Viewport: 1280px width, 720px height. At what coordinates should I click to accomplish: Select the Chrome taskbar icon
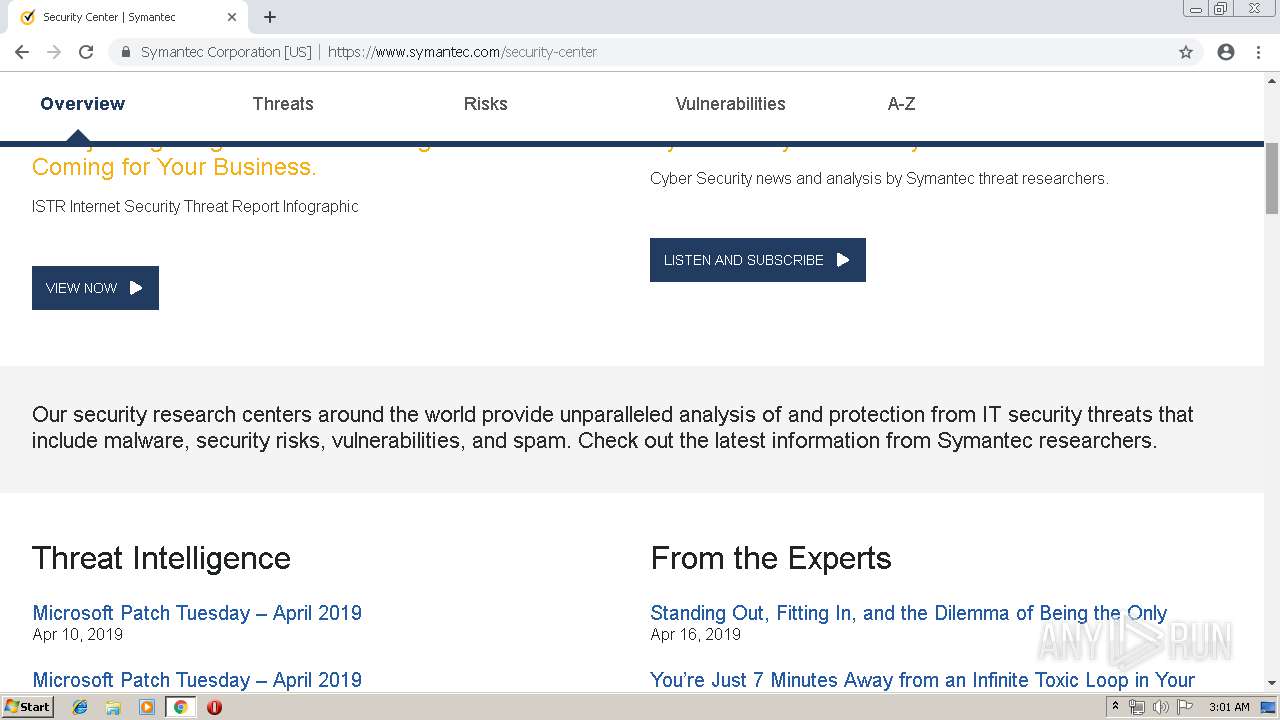[x=181, y=707]
